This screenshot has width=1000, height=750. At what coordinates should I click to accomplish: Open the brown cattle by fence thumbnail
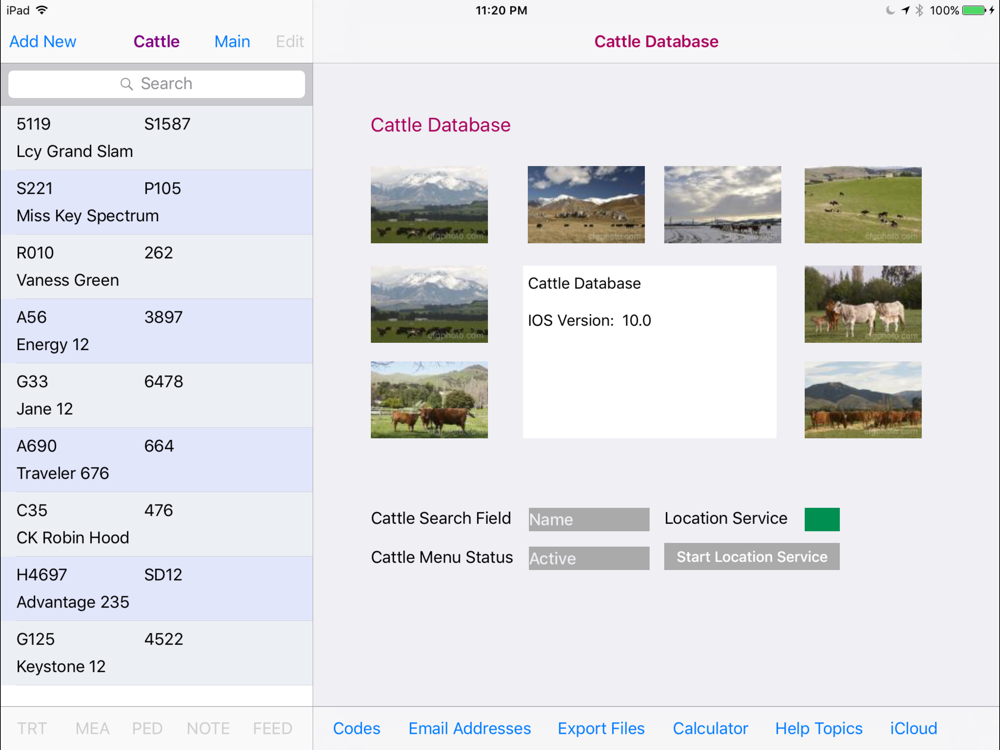pyautogui.click(x=429, y=400)
